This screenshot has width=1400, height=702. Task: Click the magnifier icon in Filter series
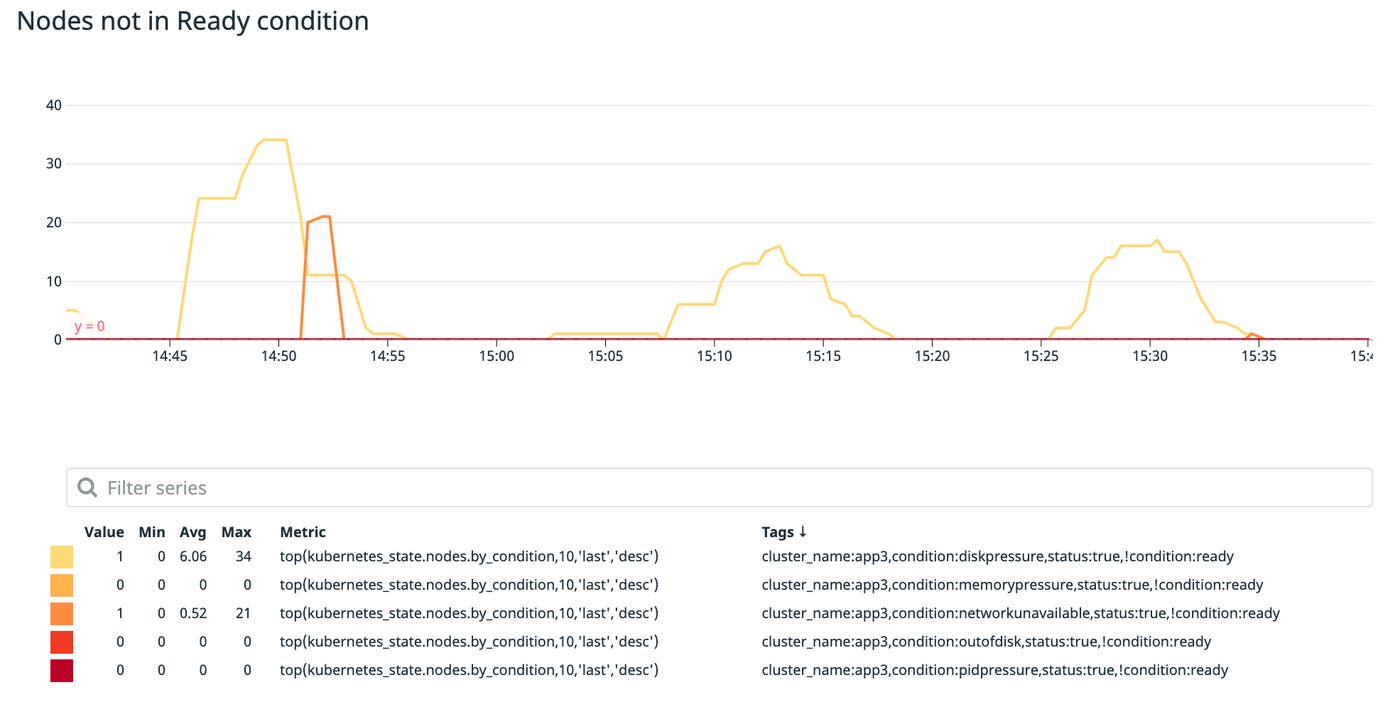(x=88, y=488)
